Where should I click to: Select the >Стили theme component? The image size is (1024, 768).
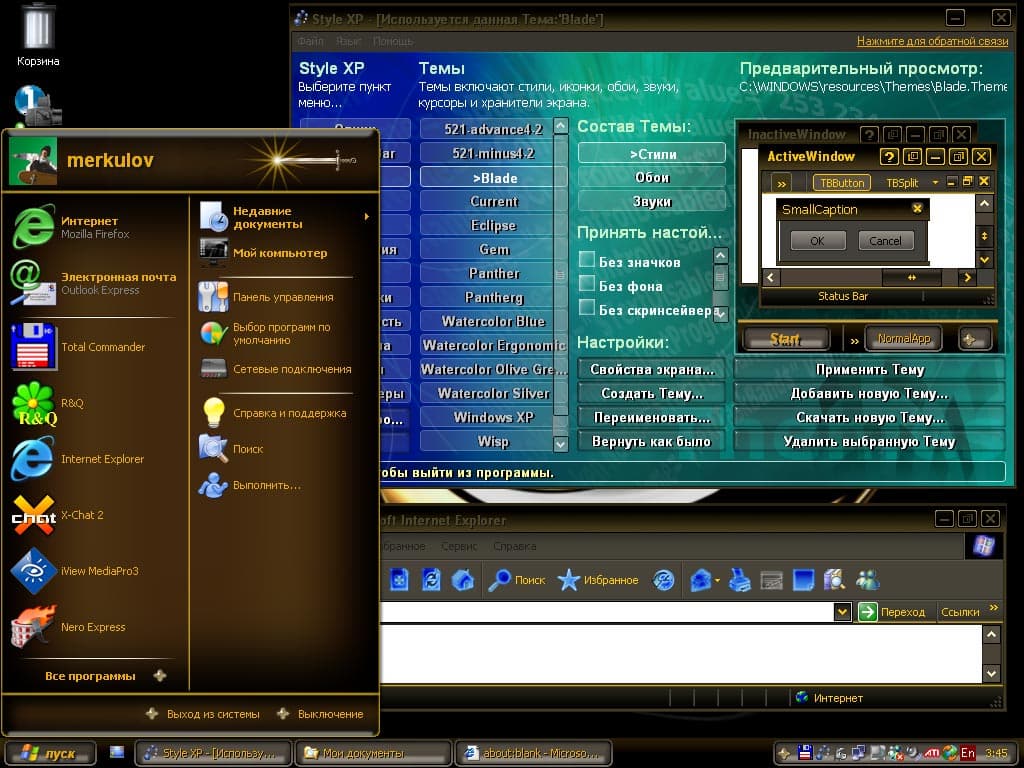click(652, 153)
